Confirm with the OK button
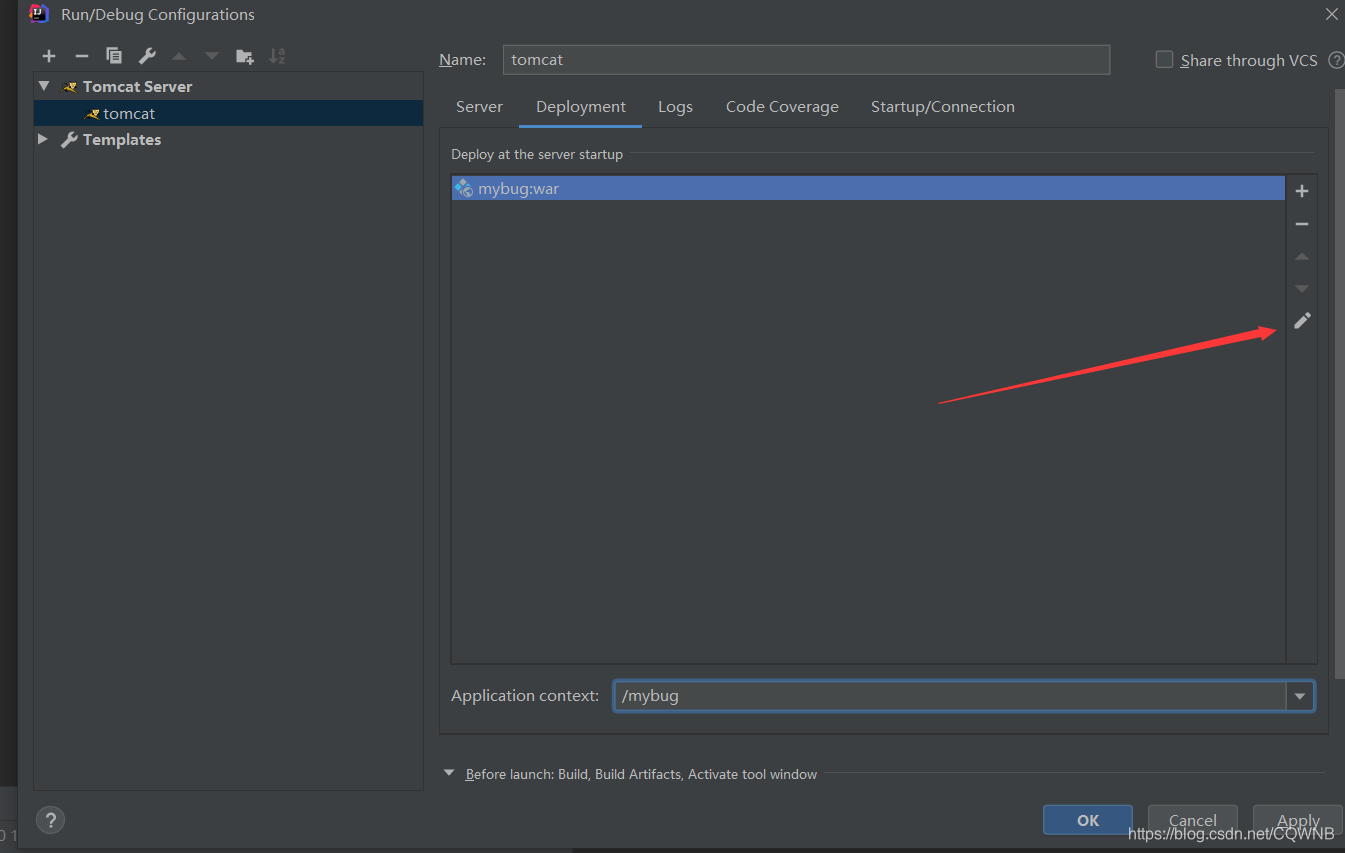The width and height of the screenshot is (1345, 853). [1088, 820]
